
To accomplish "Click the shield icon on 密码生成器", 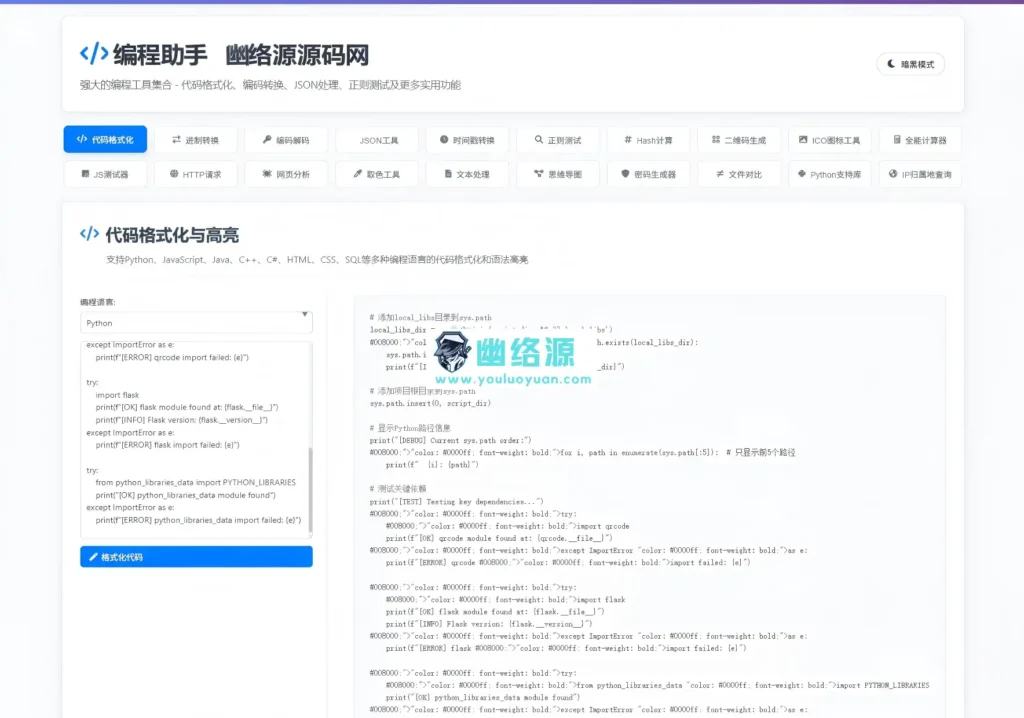I will 625,174.
